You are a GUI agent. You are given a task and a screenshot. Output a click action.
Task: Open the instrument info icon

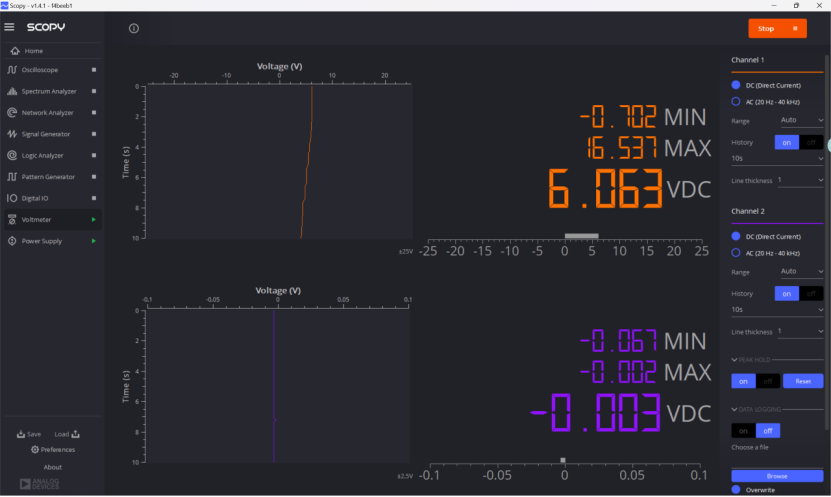point(134,29)
